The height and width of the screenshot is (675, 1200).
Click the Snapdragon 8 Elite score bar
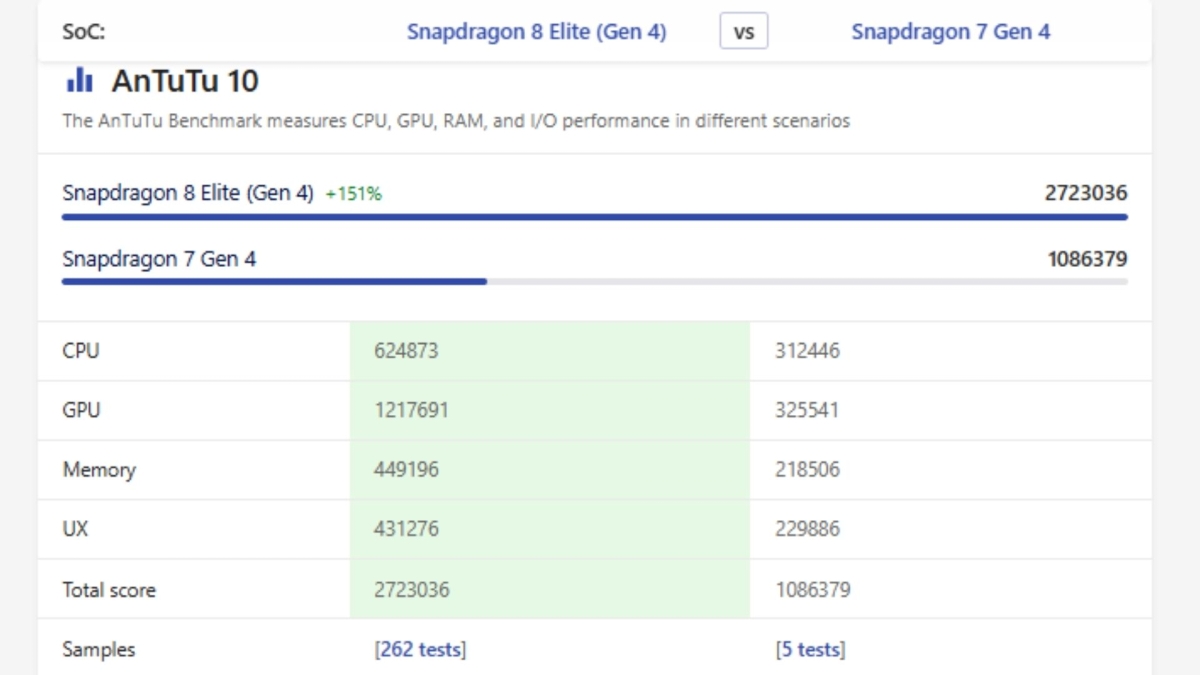click(x=594, y=216)
